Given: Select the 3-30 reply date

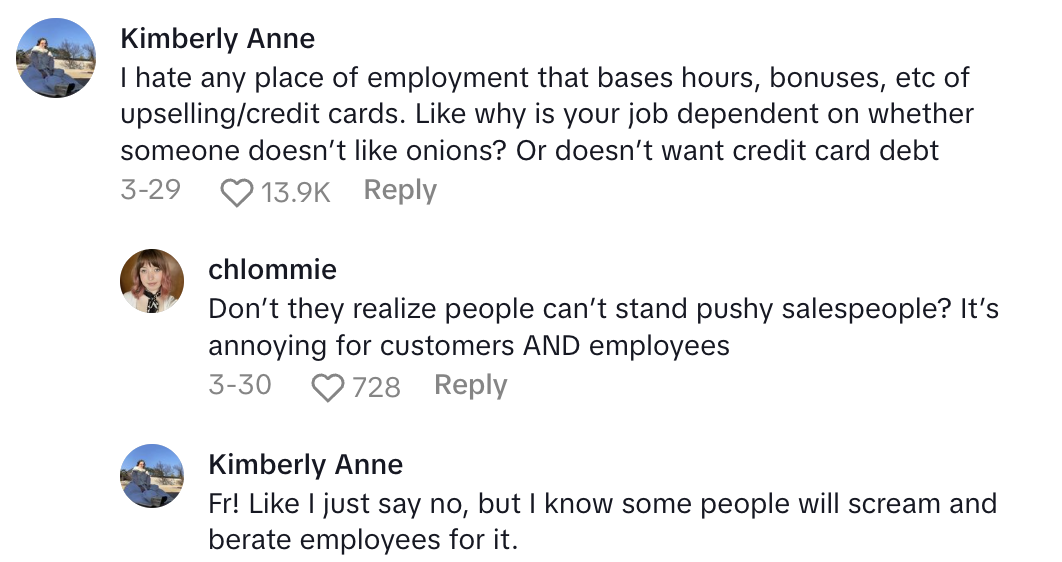Looking at the screenshot, I should tap(239, 385).
